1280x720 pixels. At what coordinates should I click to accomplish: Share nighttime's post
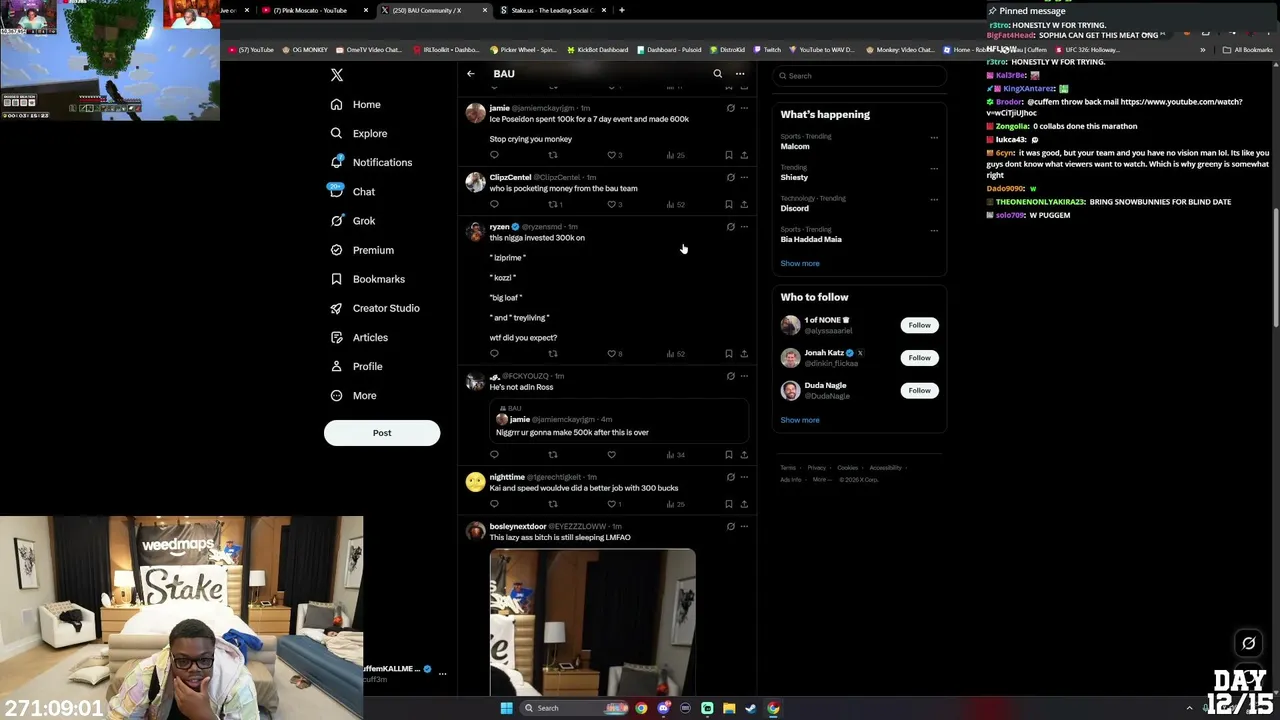pos(744,504)
